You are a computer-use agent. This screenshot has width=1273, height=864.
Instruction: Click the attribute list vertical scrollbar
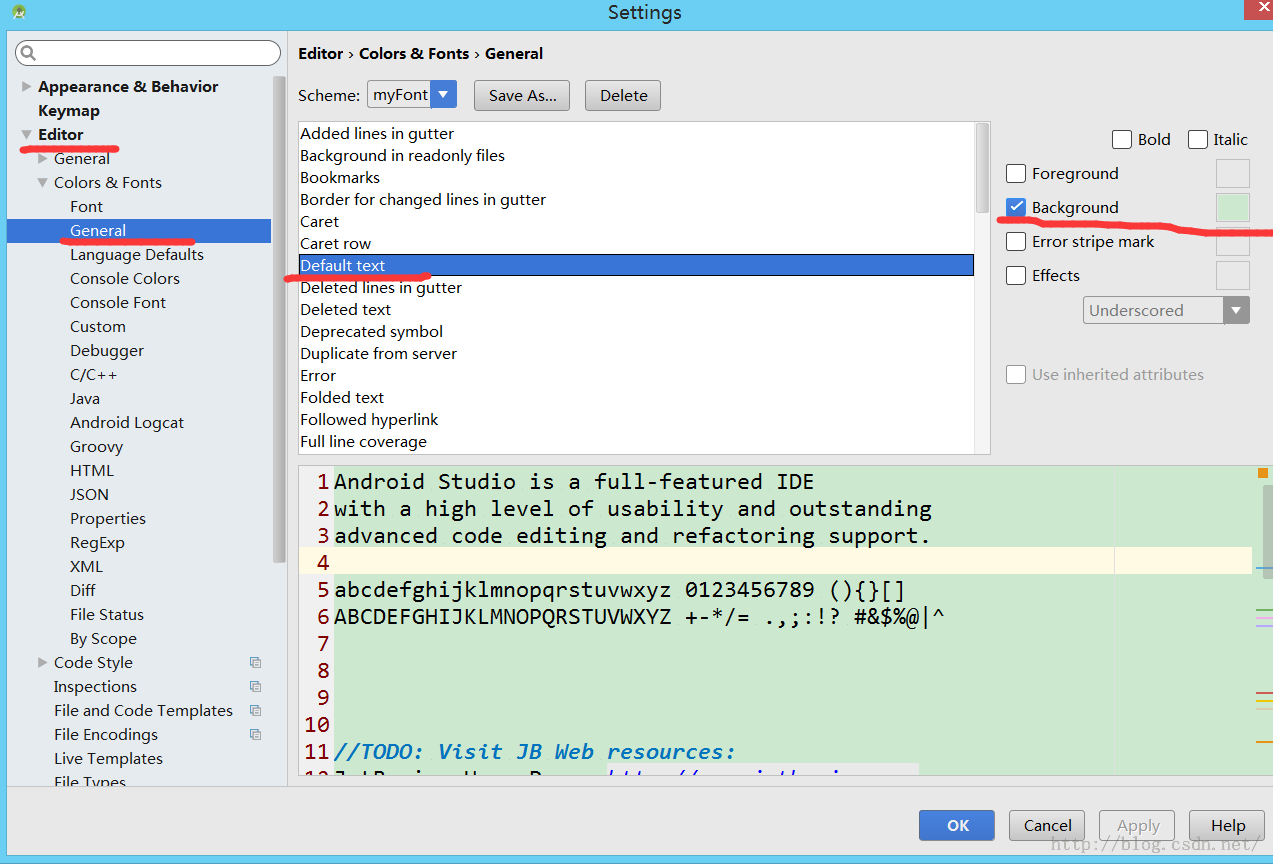pos(982,168)
